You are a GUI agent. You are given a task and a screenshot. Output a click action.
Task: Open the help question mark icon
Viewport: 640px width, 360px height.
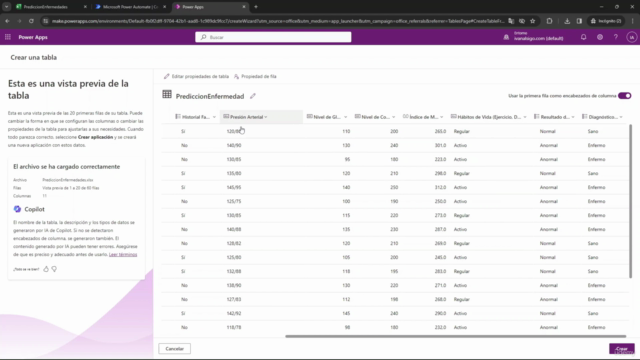click(616, 37)
